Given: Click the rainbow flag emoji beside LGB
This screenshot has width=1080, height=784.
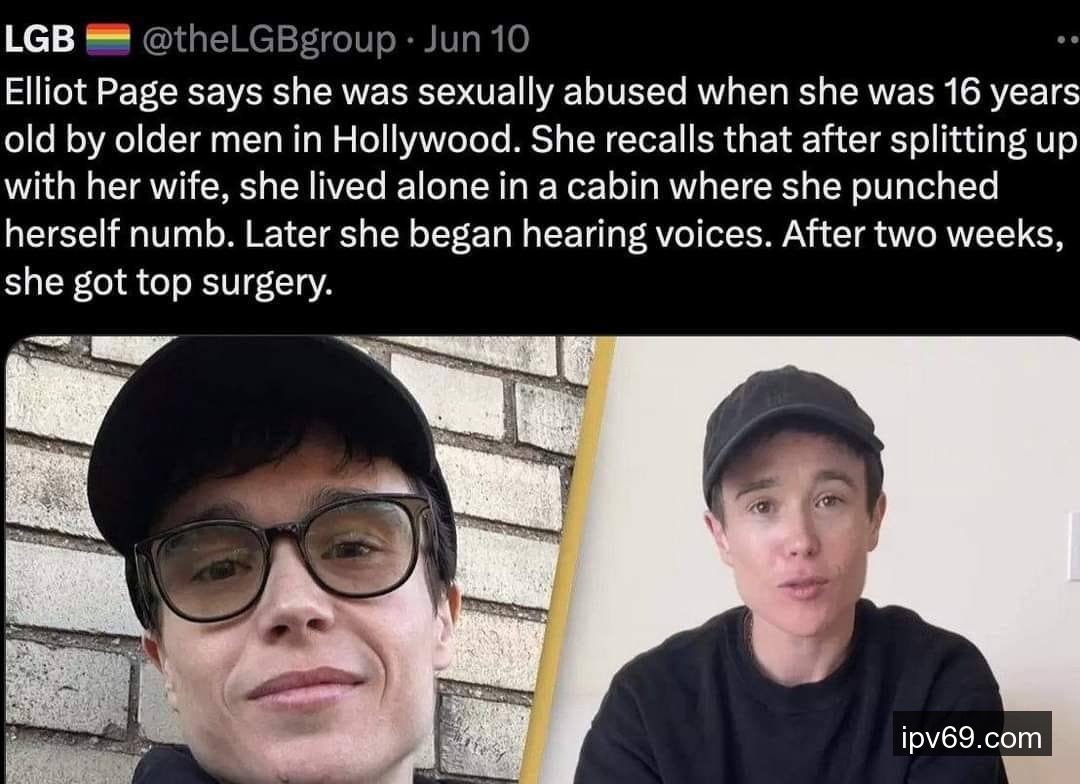Looking at the screenshot, I should point(107,39).
